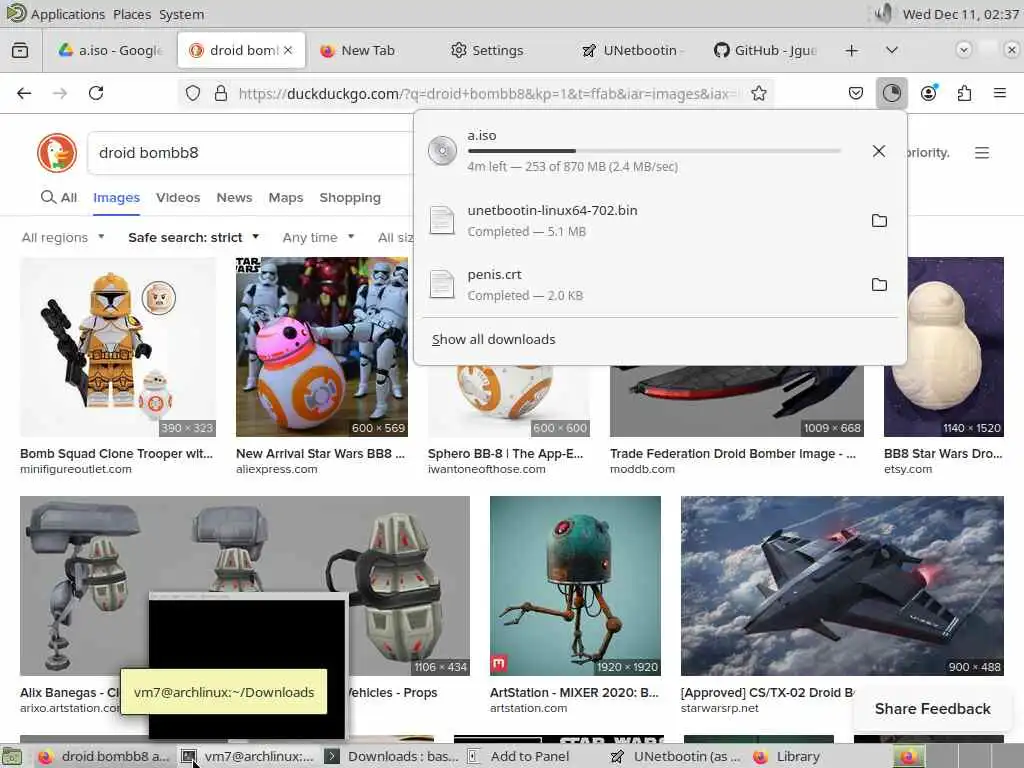Image resolution: width=1024 pixels, height=768 pixels.
Task: Open the tracking protection shield icon
Action: click(x=193, y=93)
